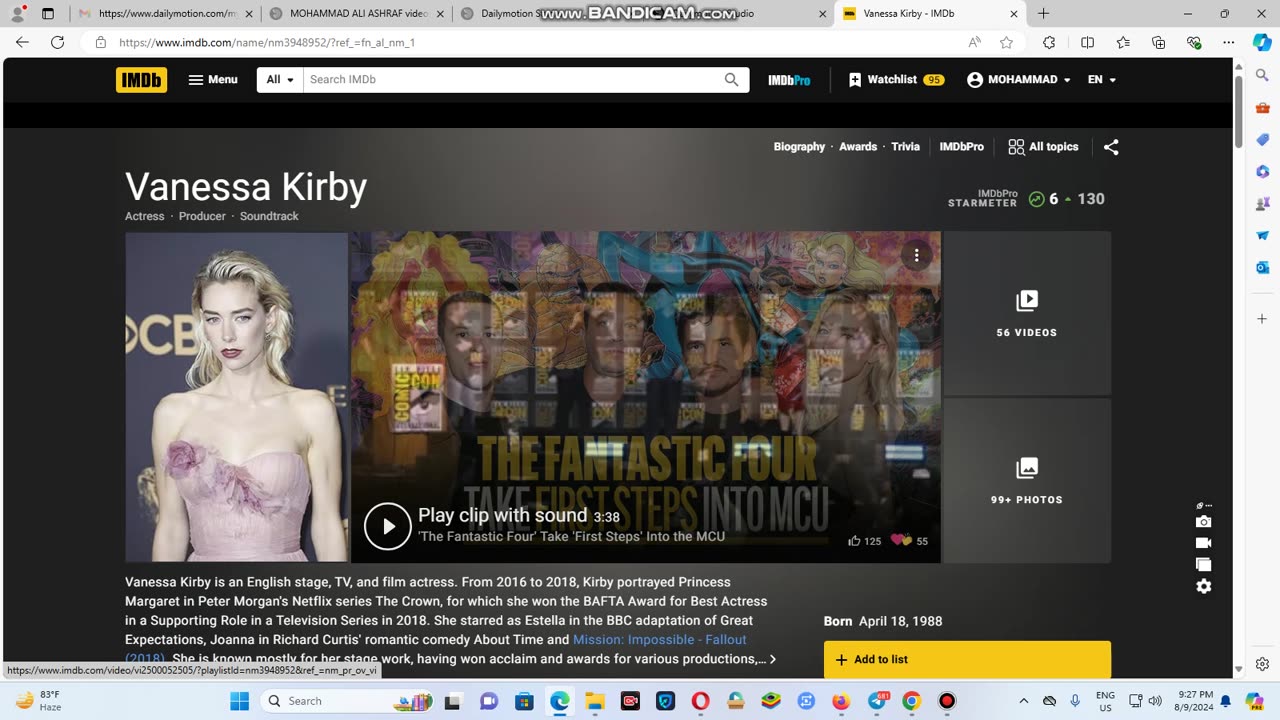Click the share icon for this page
The height and width of the screenshot is (720, 1280).
1111,147
